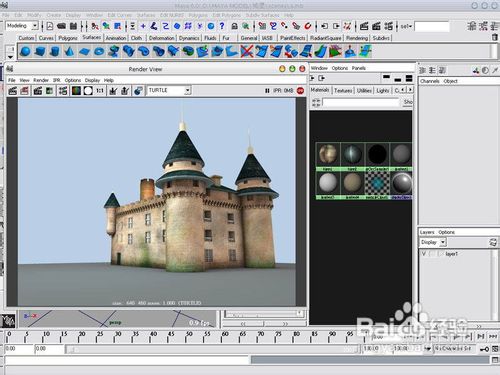Screen dimensions: 500x375
Task: Toggle the auto keyframe key icon
Action: [484, 349]
